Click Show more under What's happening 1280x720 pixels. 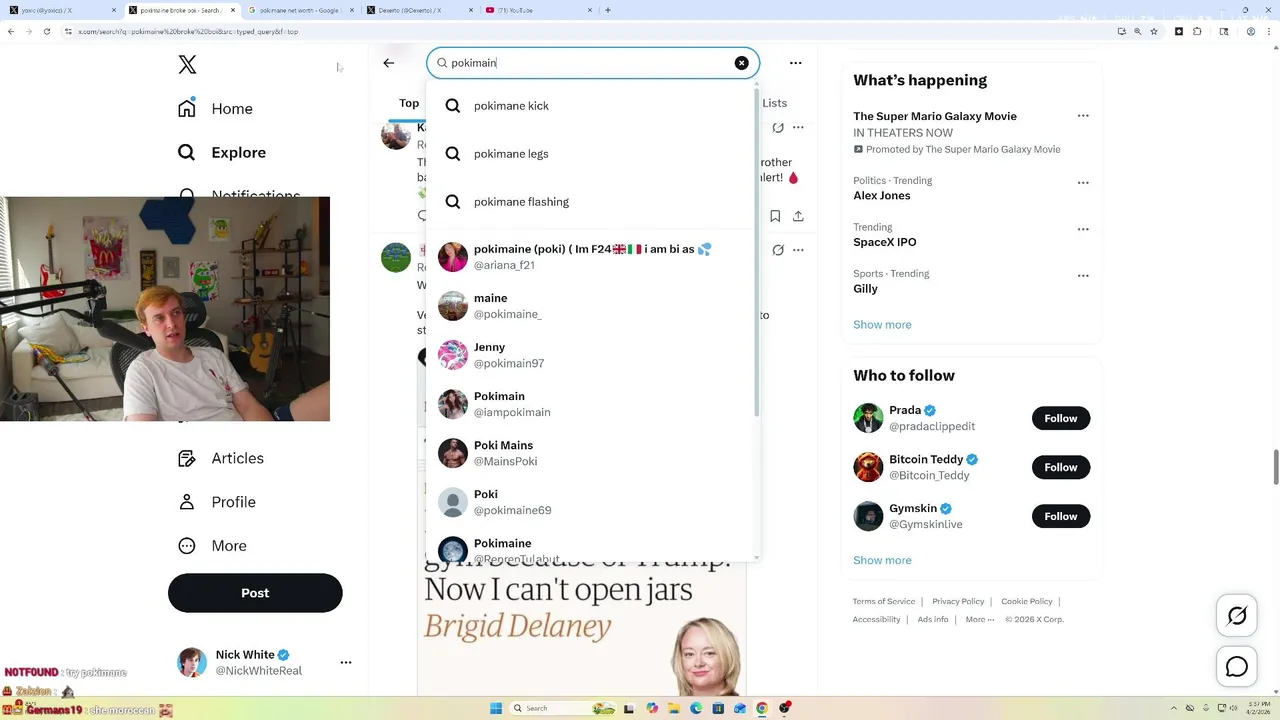[x=882, y=325]
